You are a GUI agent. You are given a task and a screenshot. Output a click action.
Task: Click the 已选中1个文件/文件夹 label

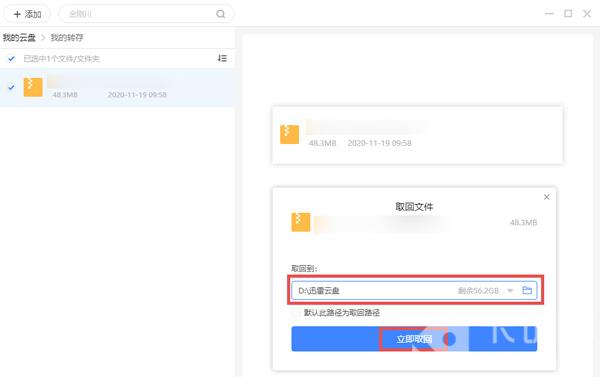(x=61, y=59)
